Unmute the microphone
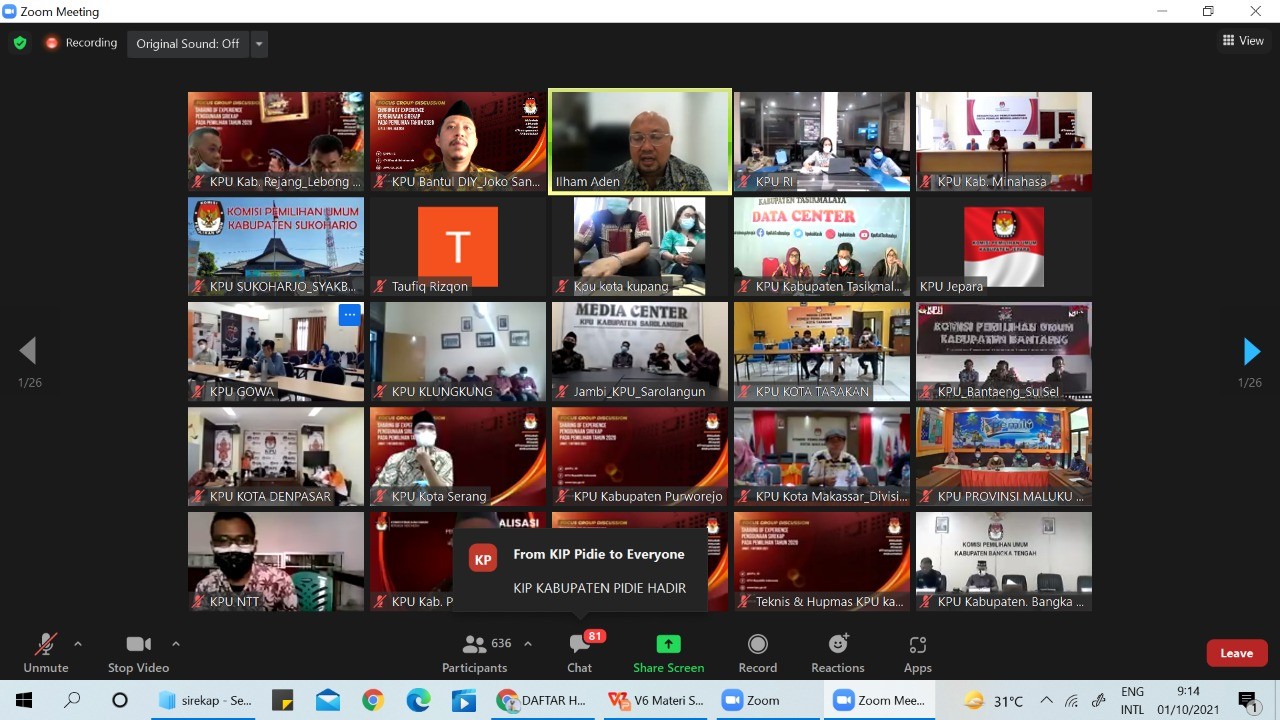This screenshot has width=1280, height=720. pyautogui.click(x=45, y=653)
